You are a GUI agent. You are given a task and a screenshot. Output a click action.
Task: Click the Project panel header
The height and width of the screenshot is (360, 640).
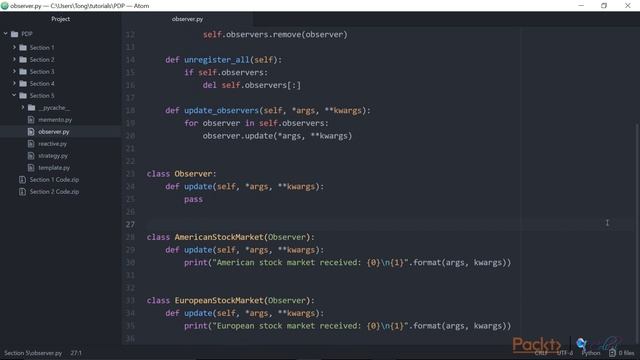click(60, 19)
